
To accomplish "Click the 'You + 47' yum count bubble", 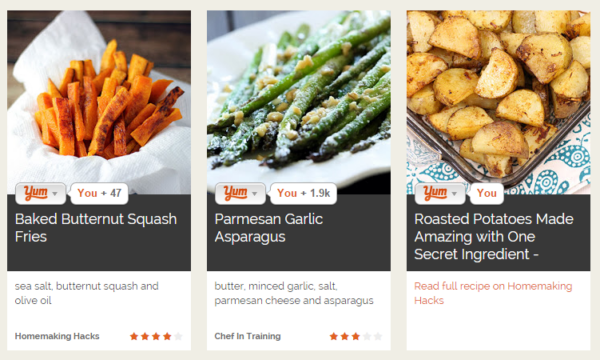I will pyautogui.click(x=99, y=193).
